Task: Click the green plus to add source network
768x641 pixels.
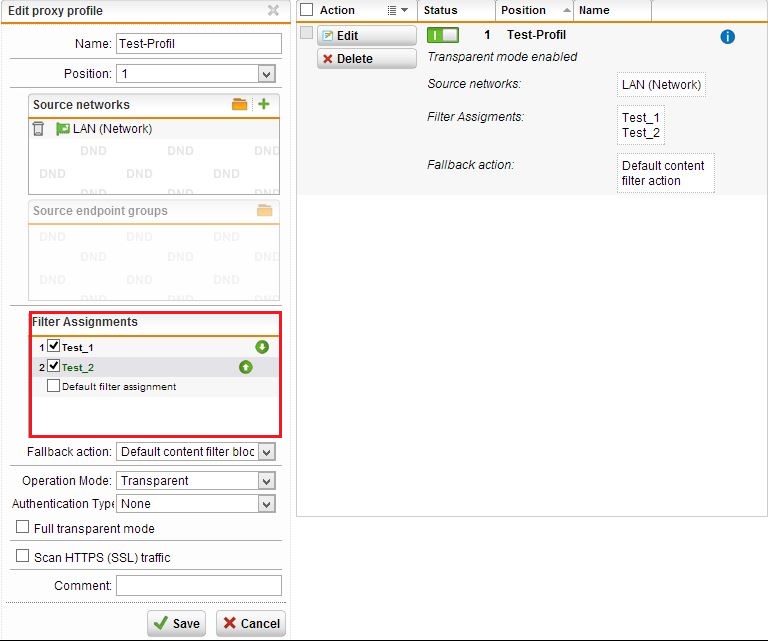Action: [x=264, y=104]
